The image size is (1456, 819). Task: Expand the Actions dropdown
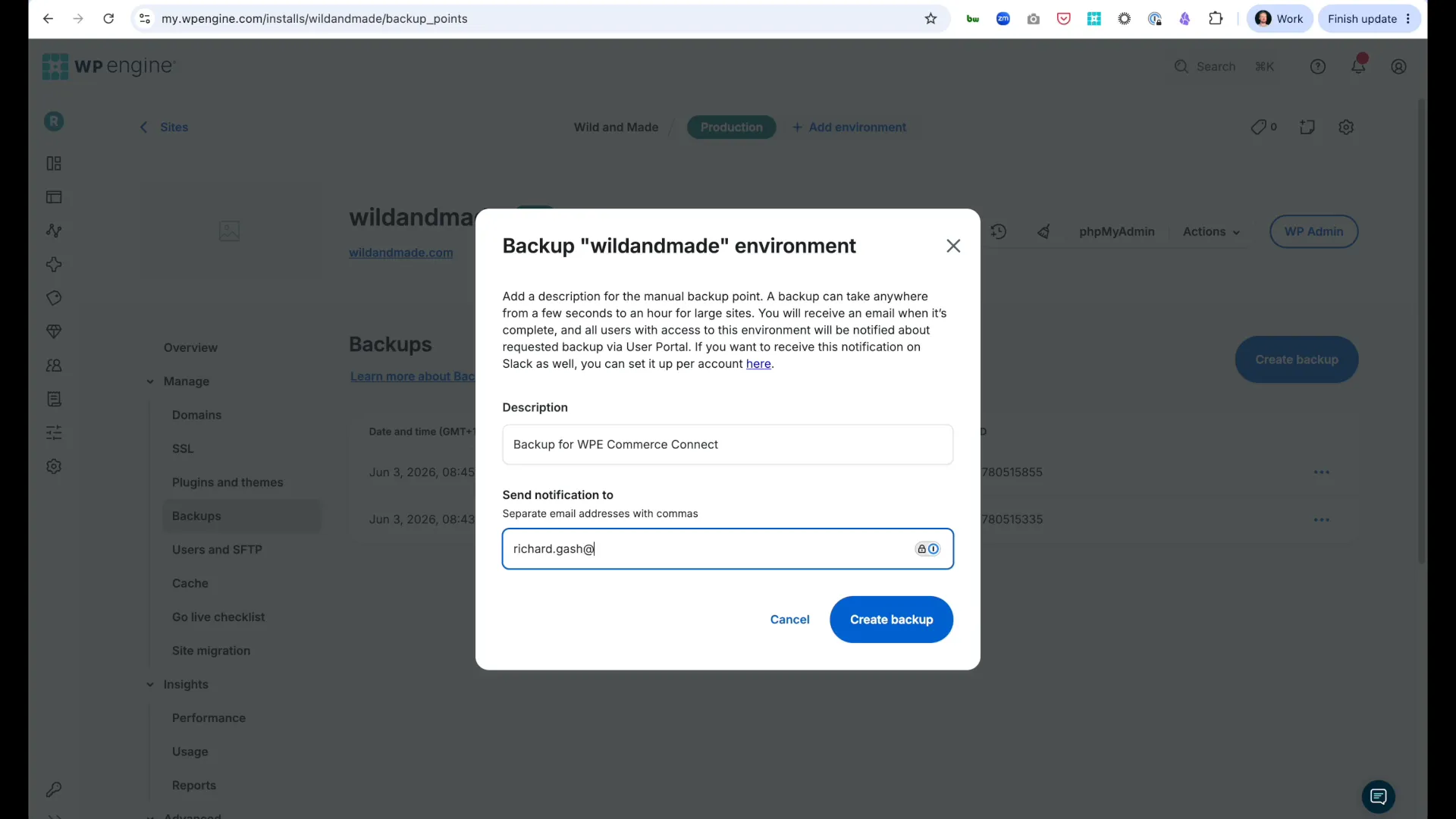pyautogui.click(x=1211, y=231)
